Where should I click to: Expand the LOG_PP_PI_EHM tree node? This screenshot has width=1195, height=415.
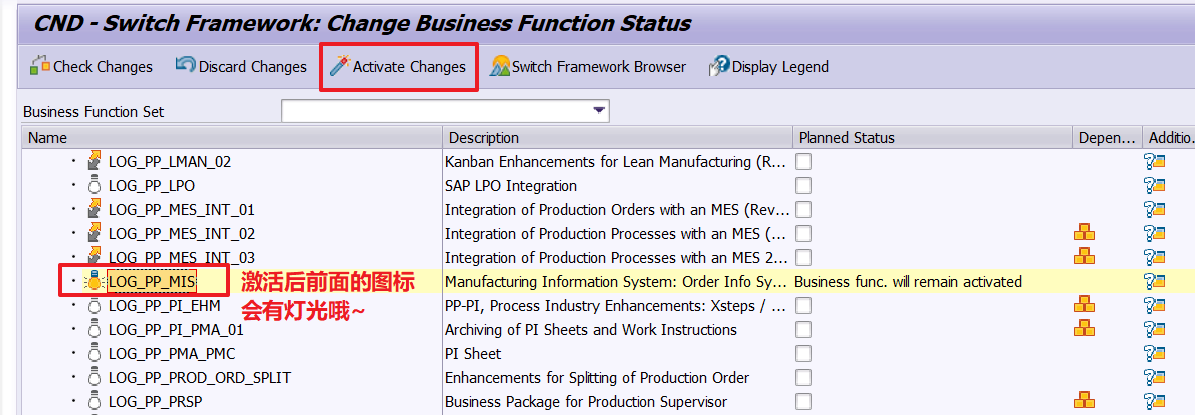pyautogui.click(x=72, y=305)
